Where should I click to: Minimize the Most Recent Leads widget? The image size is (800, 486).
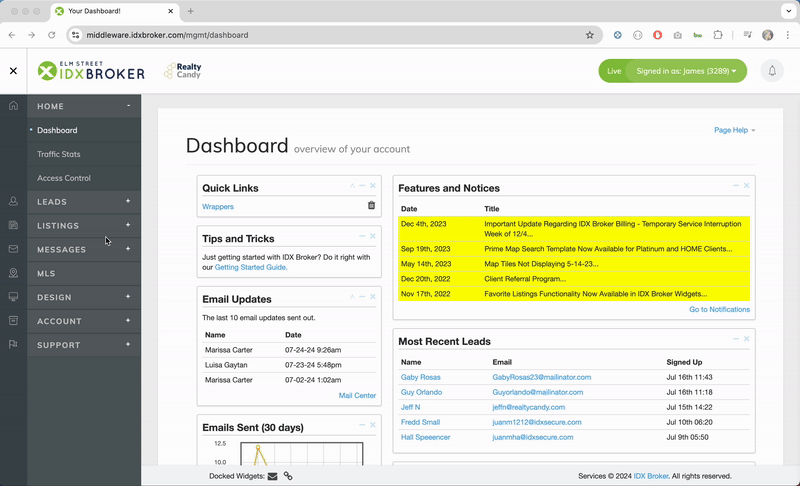(x=736, y=339)
